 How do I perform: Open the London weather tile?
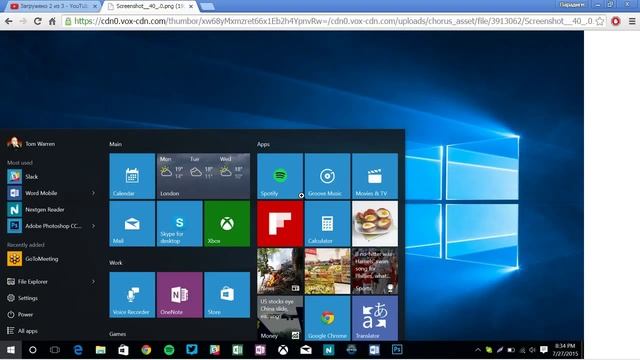point(203,176)
